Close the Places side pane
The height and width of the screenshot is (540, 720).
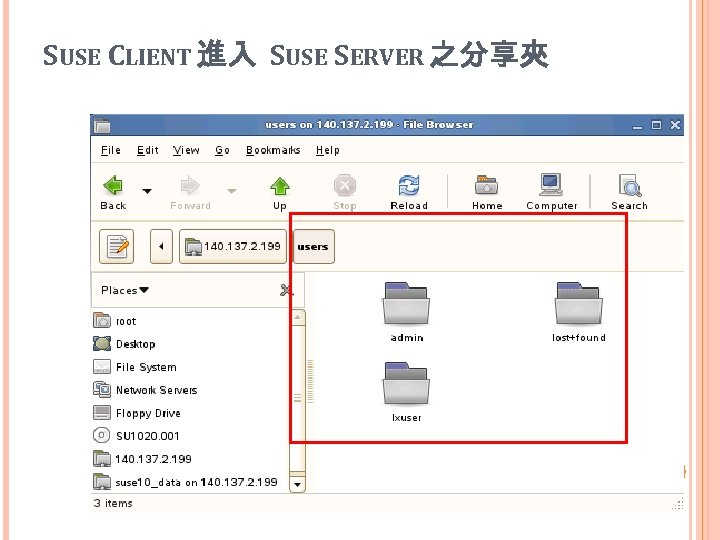point(286,290)
